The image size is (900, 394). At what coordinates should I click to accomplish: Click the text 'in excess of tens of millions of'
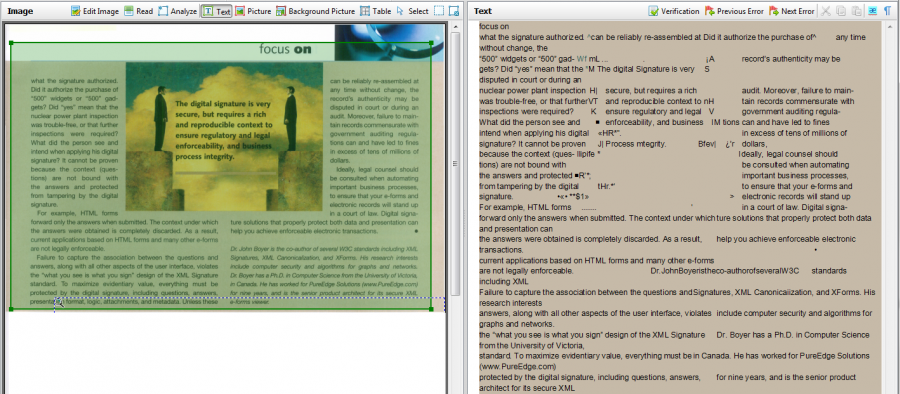click(x=794, y=133)
